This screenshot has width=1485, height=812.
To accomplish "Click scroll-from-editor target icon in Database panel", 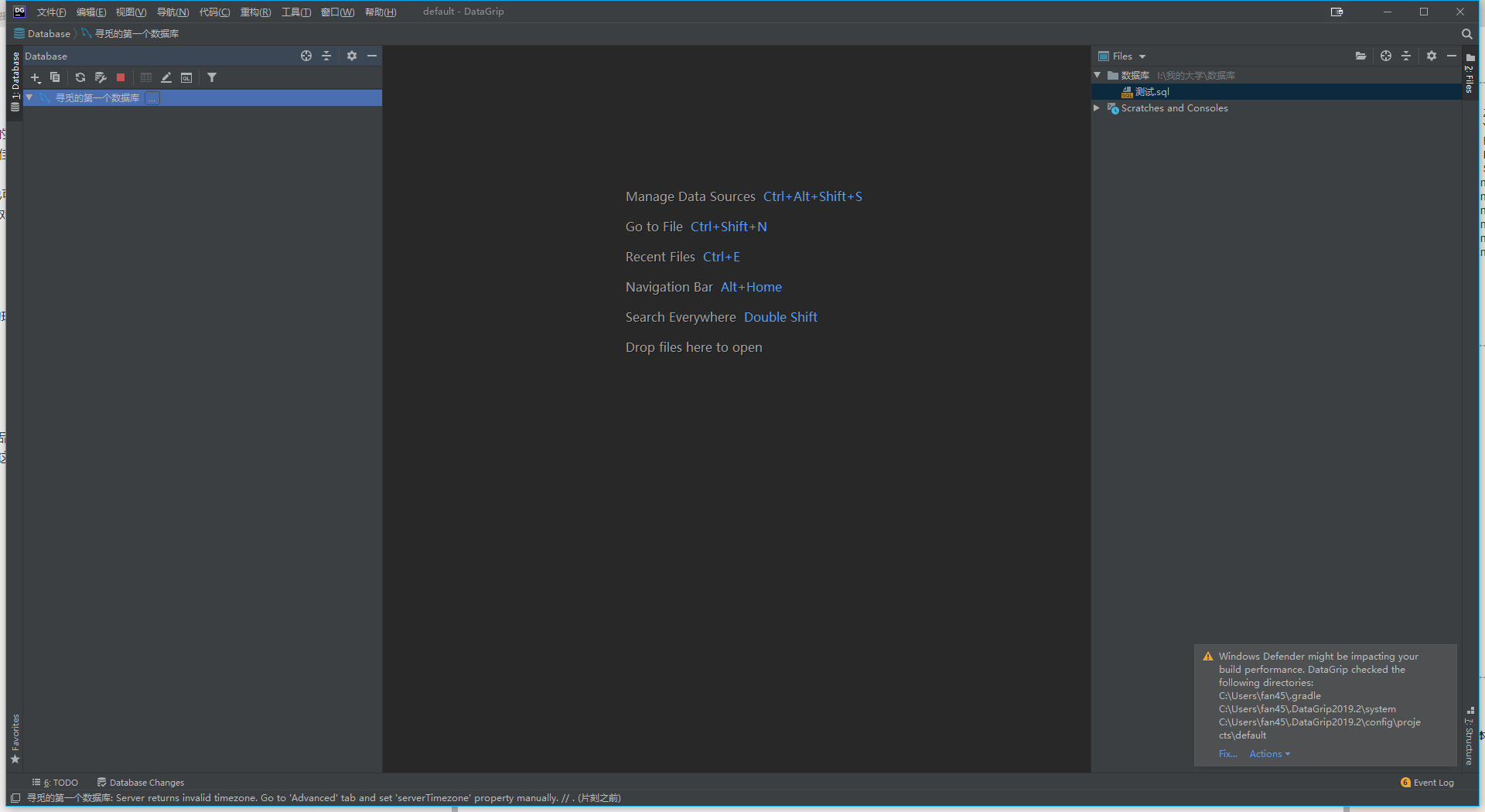I will 306,56.
